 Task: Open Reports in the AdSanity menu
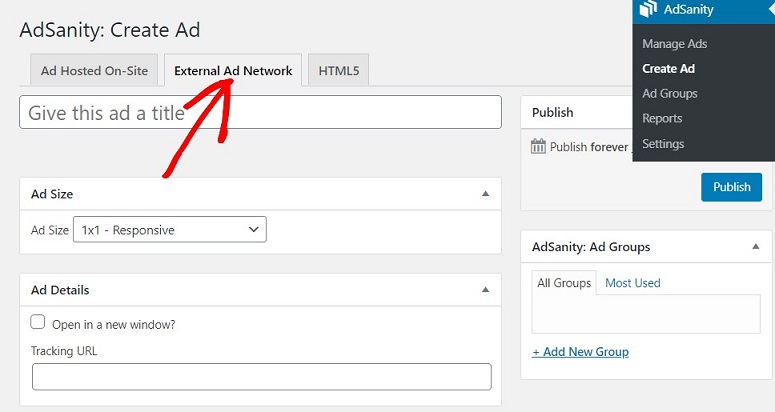coord(662,119)
